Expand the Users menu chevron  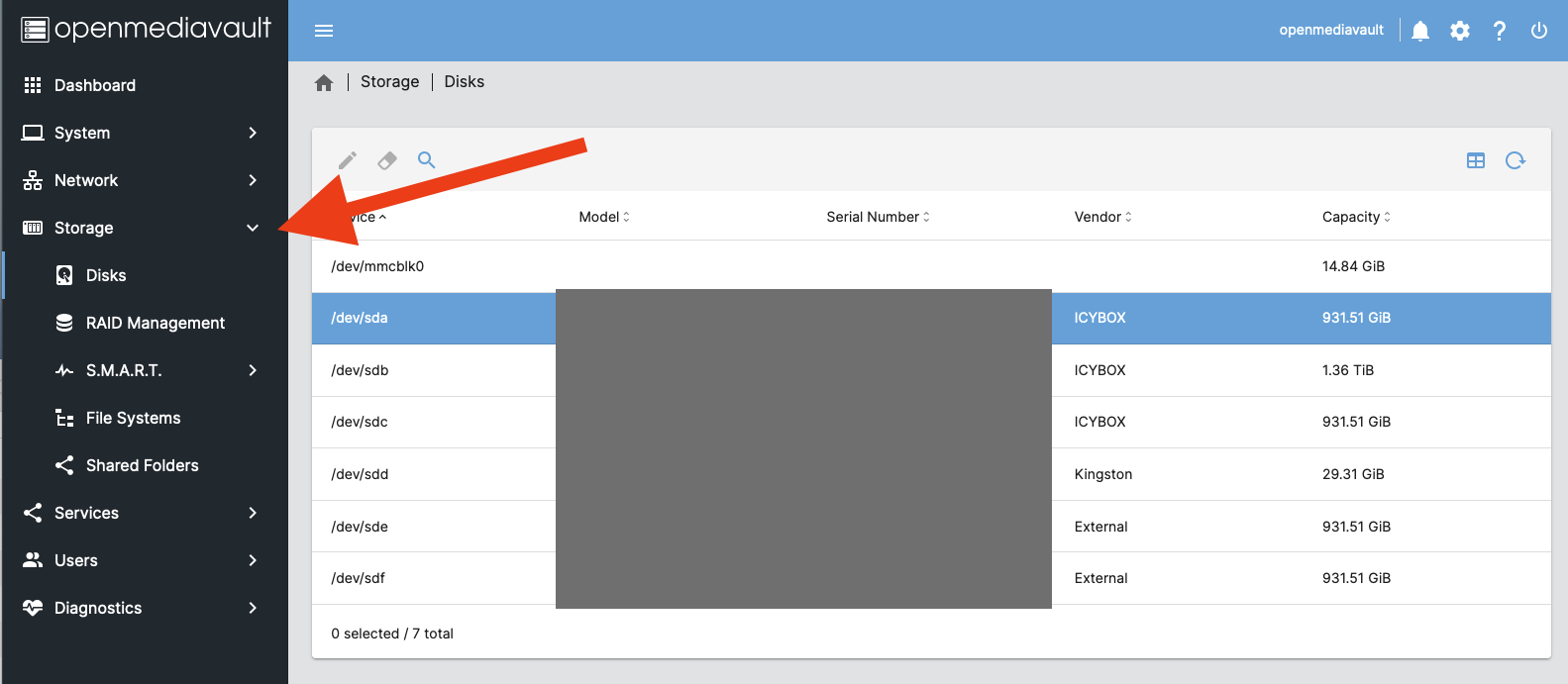[x=253, y=560]
